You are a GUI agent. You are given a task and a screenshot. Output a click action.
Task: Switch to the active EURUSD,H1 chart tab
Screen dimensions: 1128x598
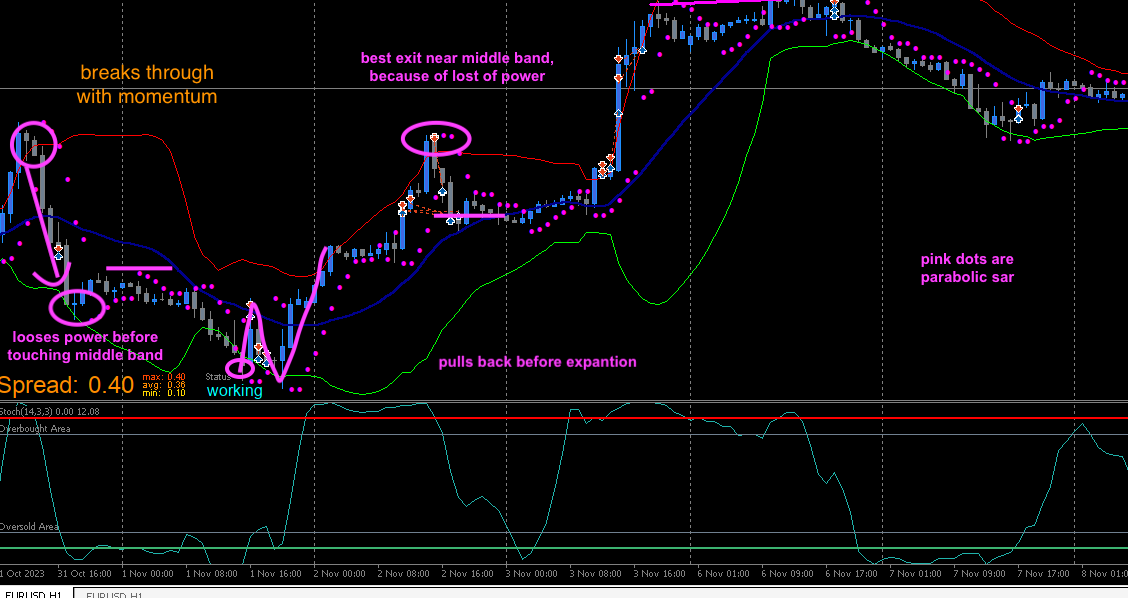pyautogui.click(x=36, y=594)
